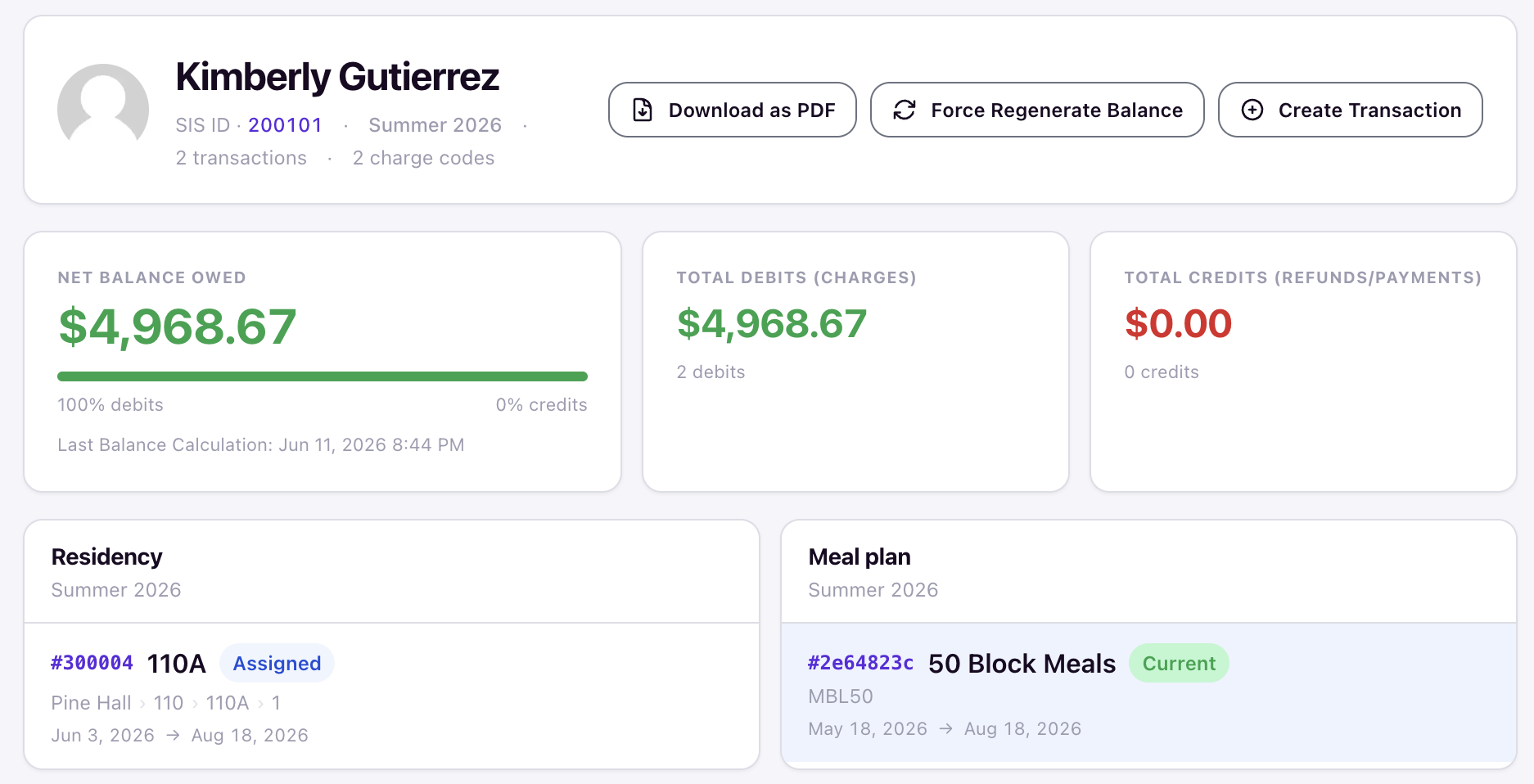1534x784 pixels.
Task: Open residency record #300004 link
Action: [92, 663]
